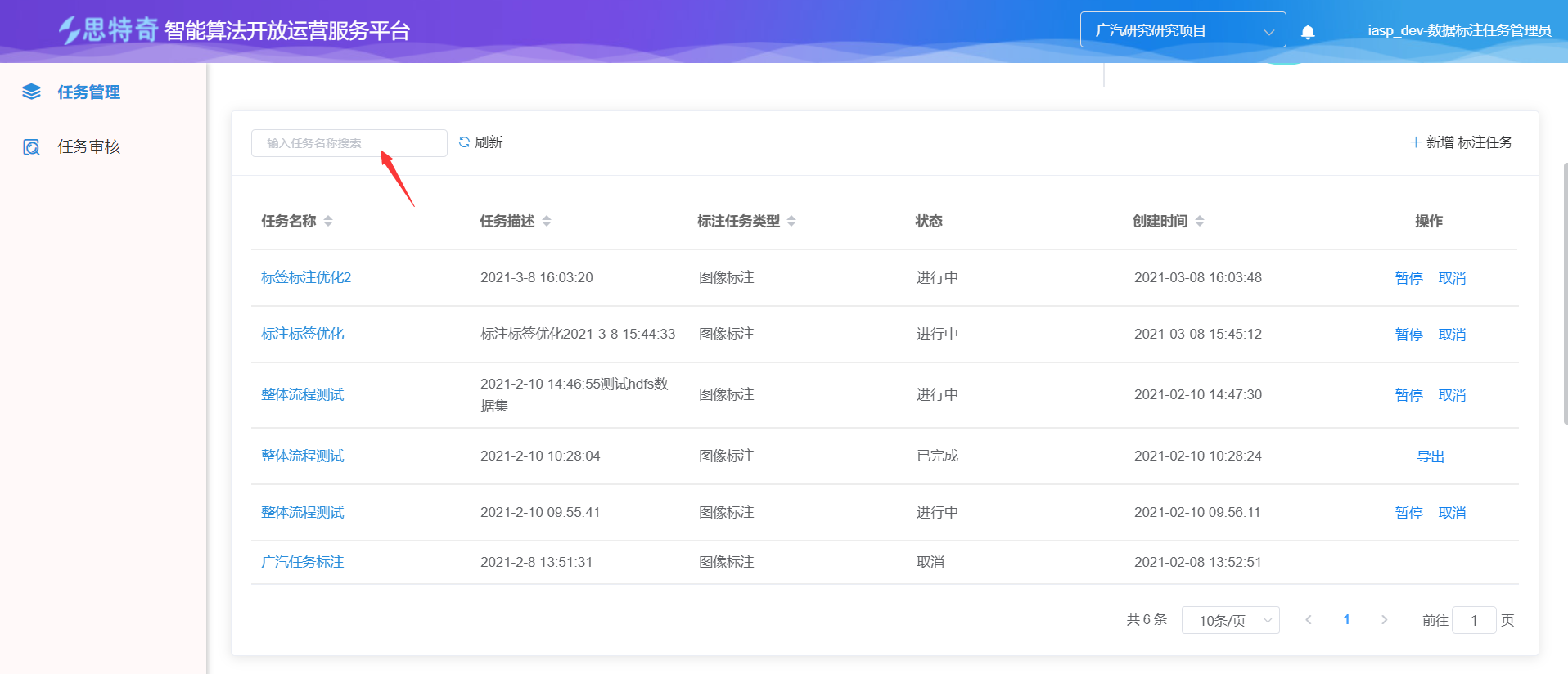This screenshot has height=674, width=1568.
Task: Go to next page arrow
Action: tap(1385, 620)
